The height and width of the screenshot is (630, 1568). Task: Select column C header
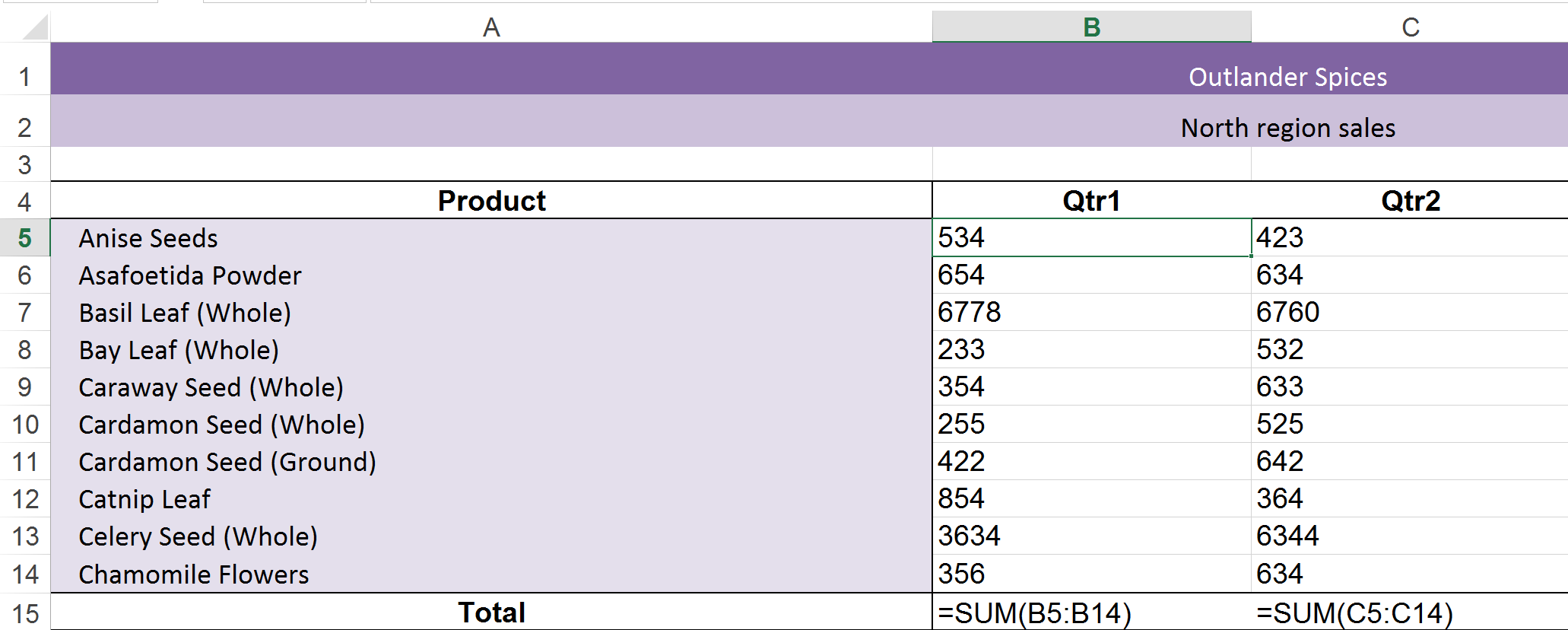pos(1410,27)
